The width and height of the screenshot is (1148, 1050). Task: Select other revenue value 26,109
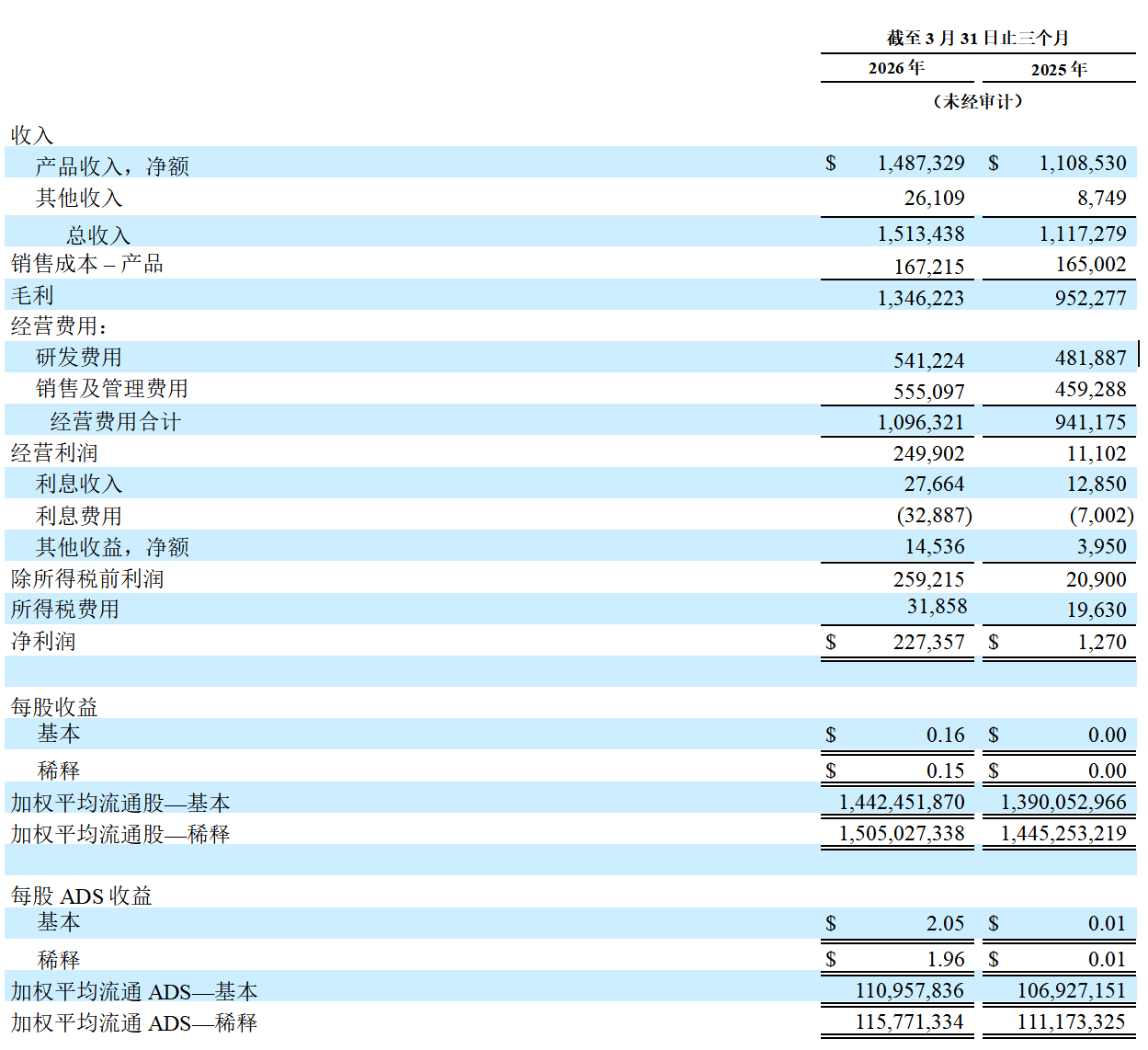(x=935, y=199)
